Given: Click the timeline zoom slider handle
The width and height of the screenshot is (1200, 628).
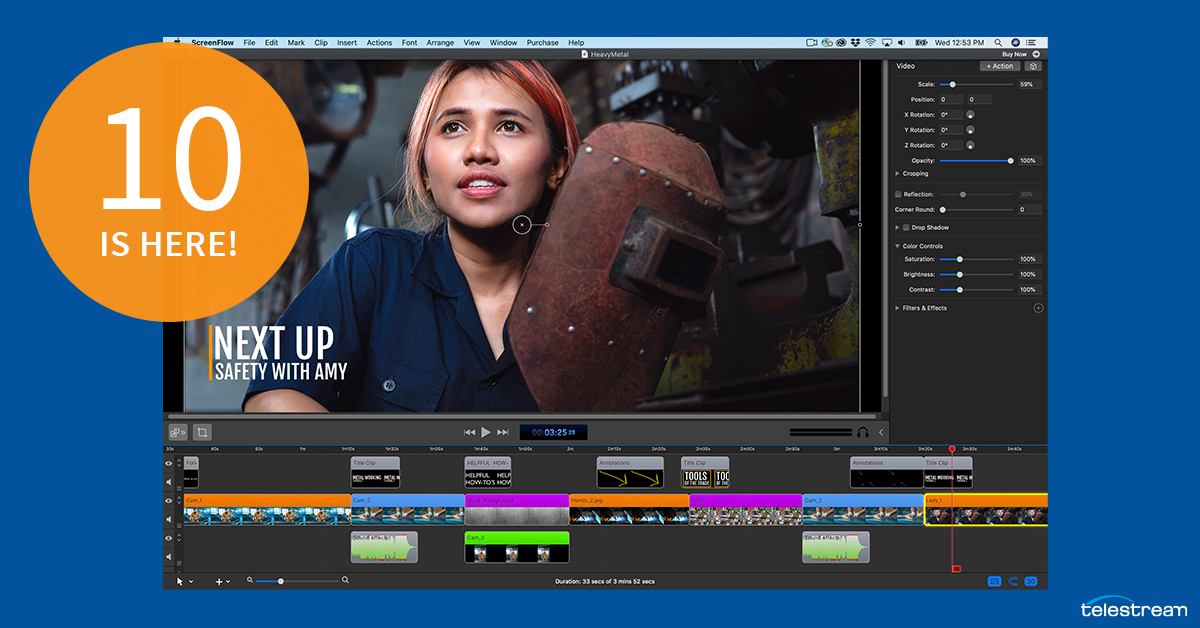Looking at the screenshot, I should pyautogui.click(x=281, y=581).
